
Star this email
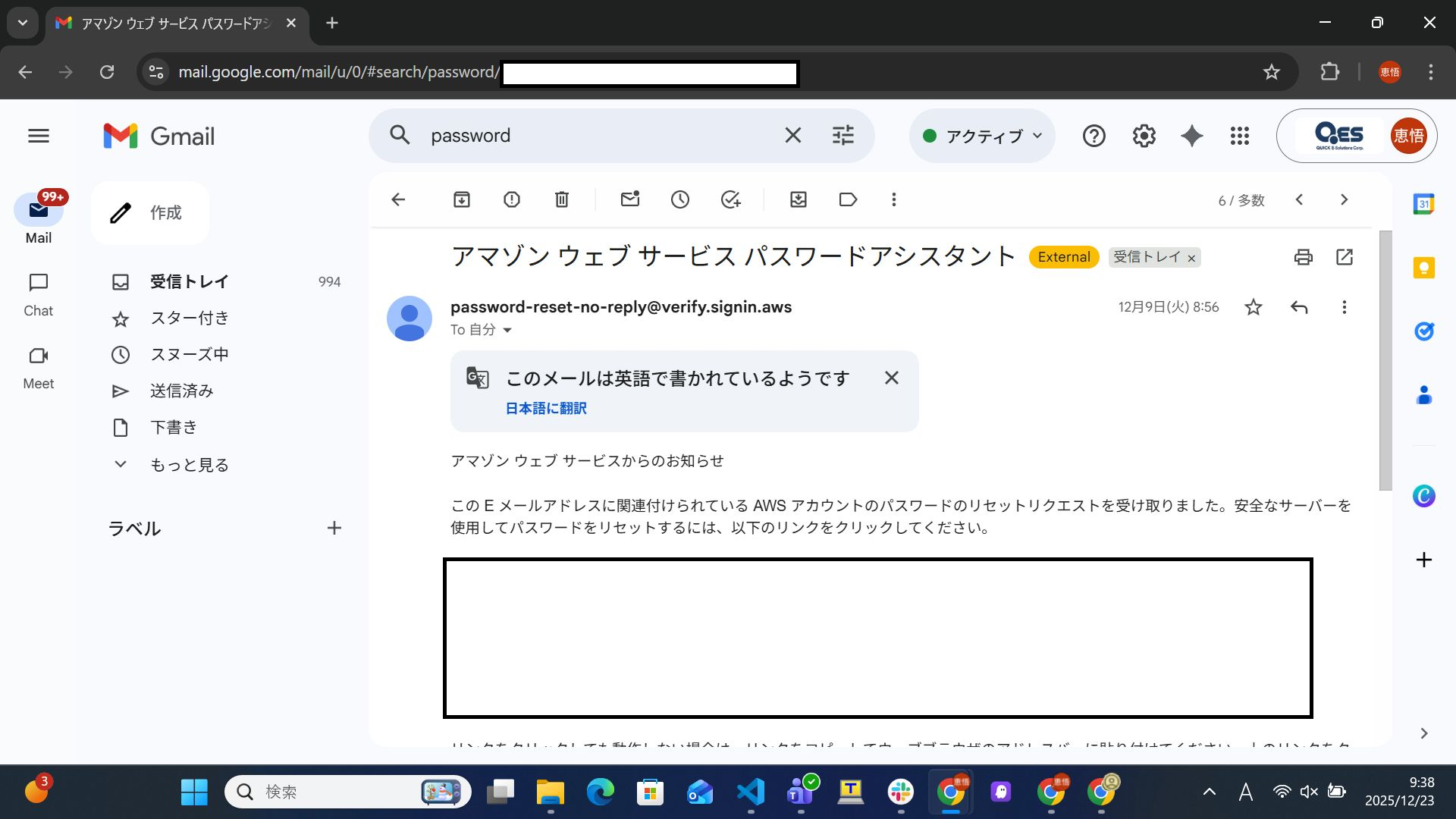(x=1253, y=307)
